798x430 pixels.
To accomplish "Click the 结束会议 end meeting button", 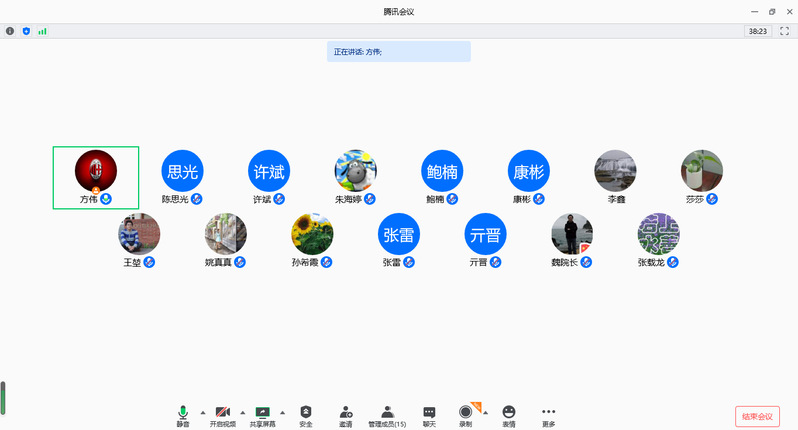I will (x=756, y=415).
